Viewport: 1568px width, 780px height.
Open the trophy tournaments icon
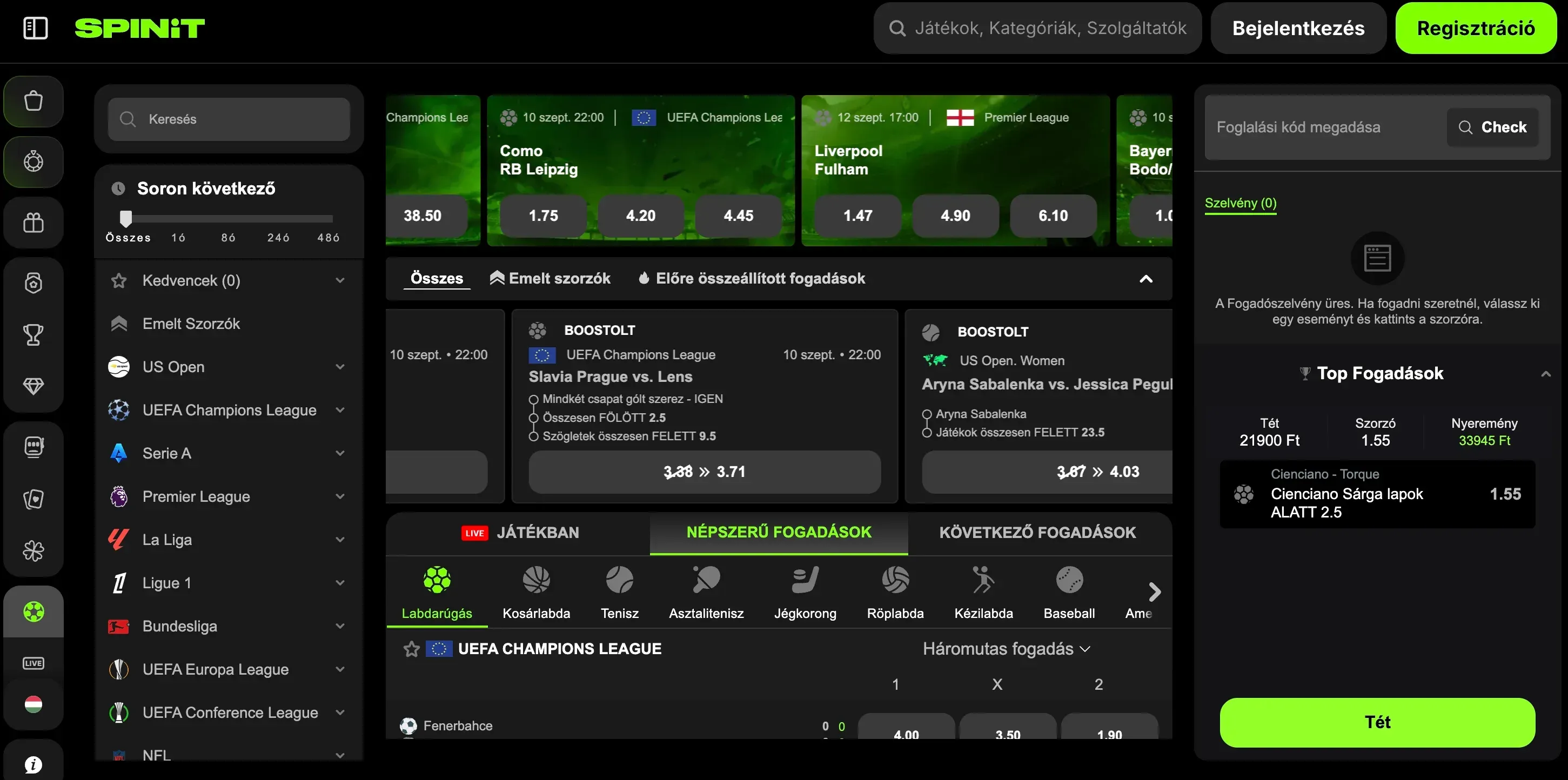tap(33, 335)
